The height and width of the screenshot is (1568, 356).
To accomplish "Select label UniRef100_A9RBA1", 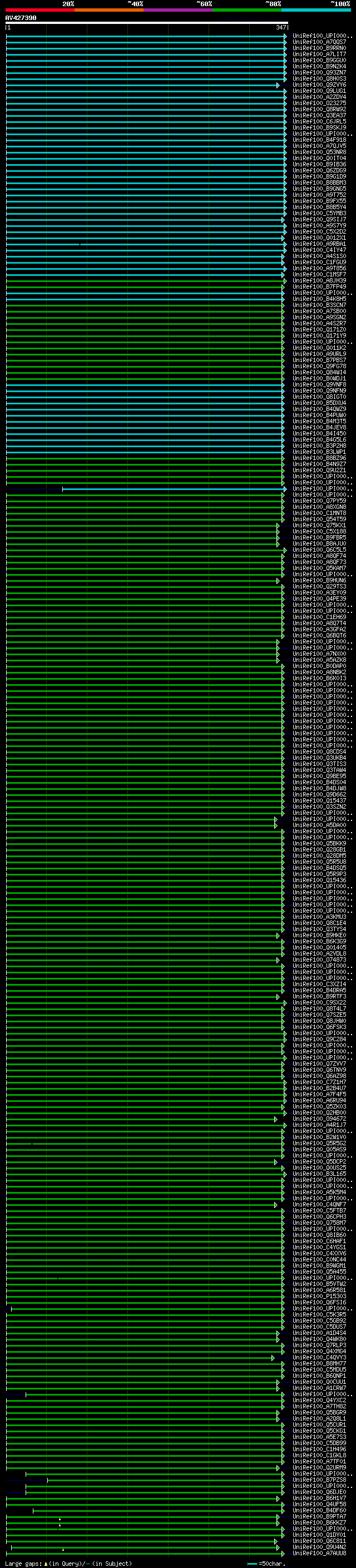I will (x=319, y=244).
